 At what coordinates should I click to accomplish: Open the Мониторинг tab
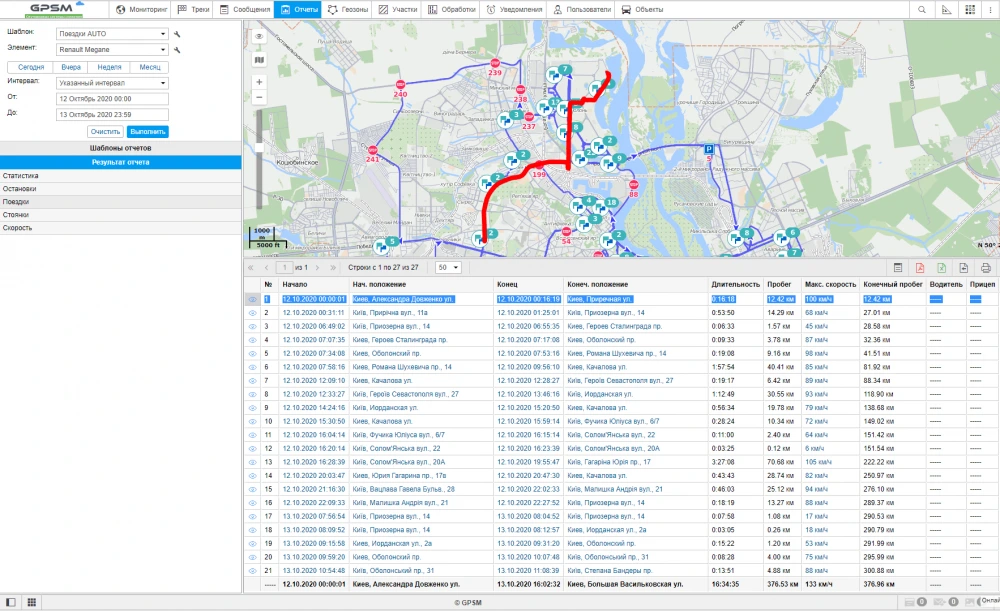click(x=141, y=10)
